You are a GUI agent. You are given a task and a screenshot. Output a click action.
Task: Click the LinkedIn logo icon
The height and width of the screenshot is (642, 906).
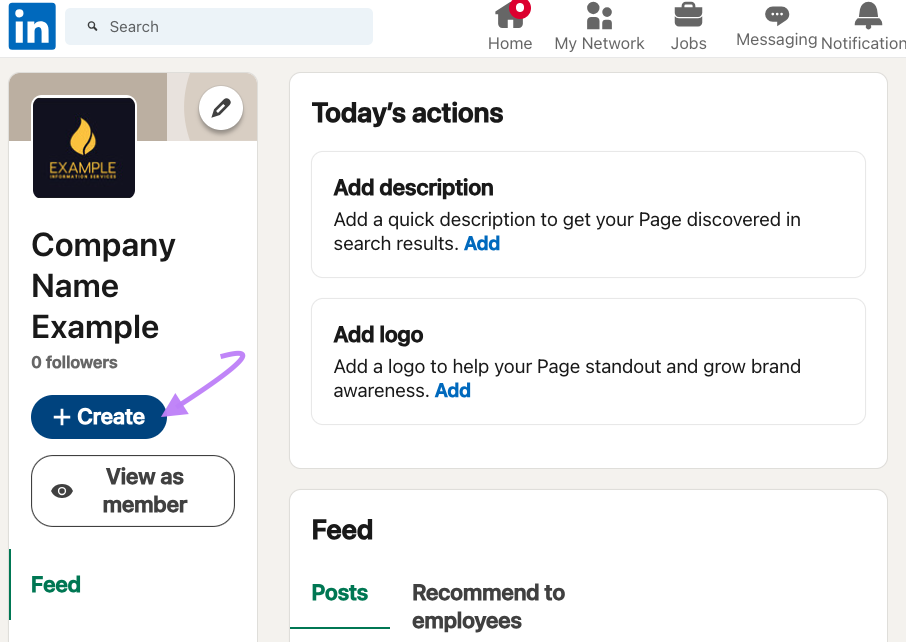[x=32, y=26]
